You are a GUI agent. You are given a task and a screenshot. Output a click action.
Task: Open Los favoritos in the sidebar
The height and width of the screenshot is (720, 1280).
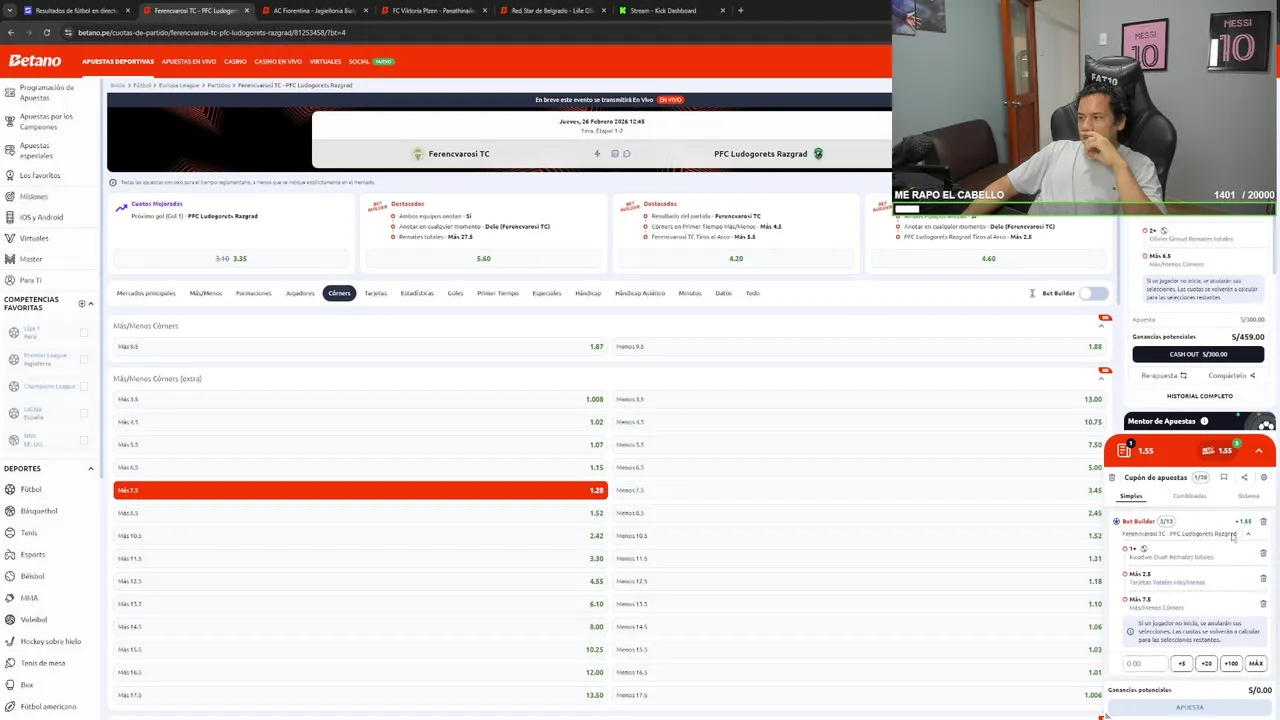coord(40,175)
